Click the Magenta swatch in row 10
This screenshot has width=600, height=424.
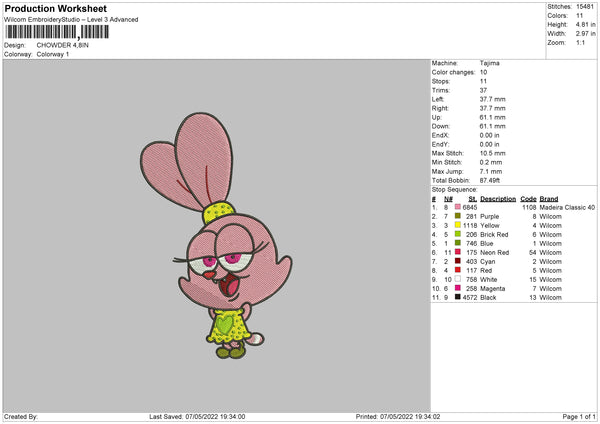pyautogui.click(x=457, y=288)
